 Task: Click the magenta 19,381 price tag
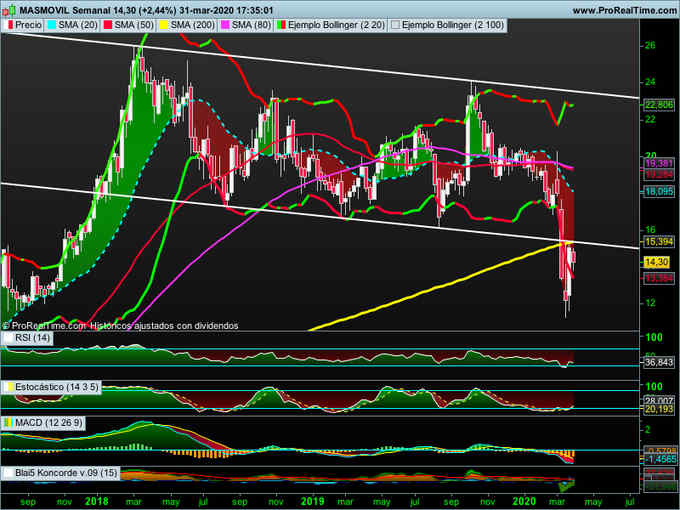point(659,163)
